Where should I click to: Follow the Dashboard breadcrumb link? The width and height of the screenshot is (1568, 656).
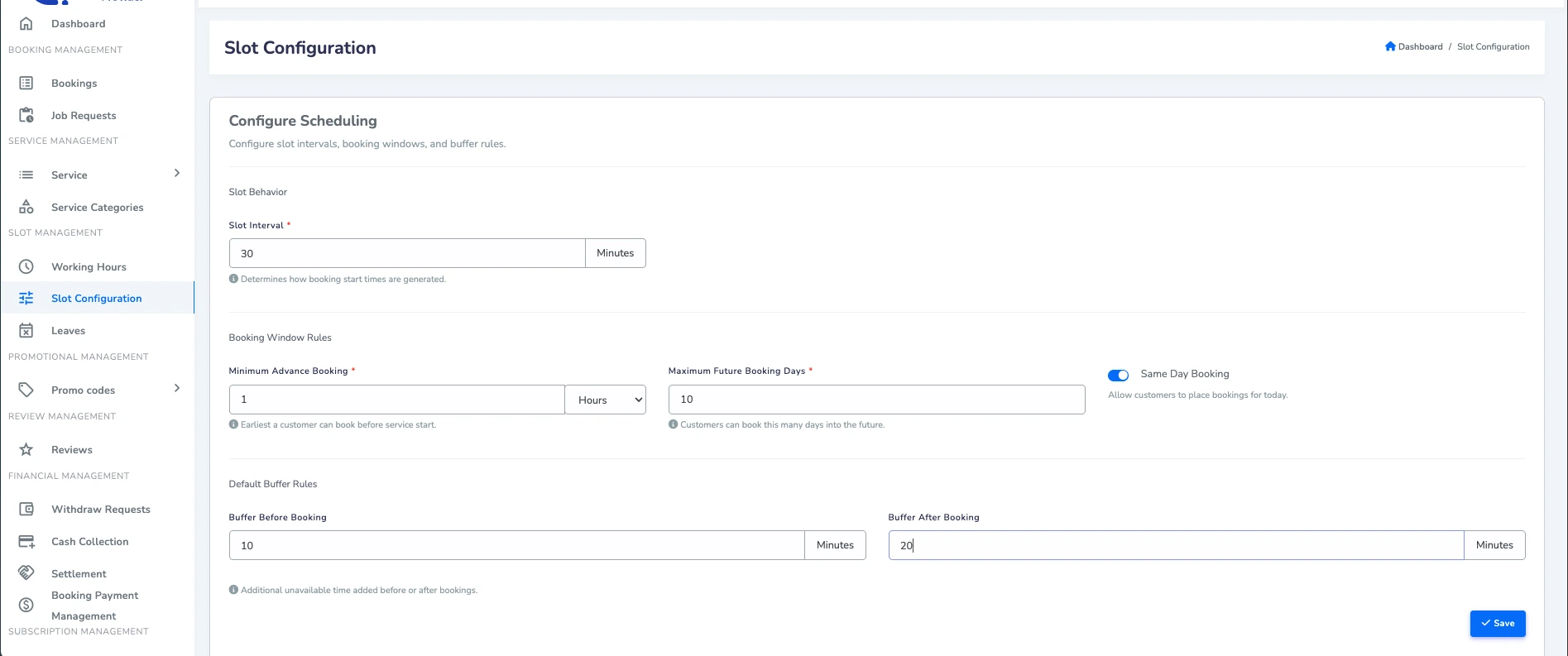tap(1420, 46)
